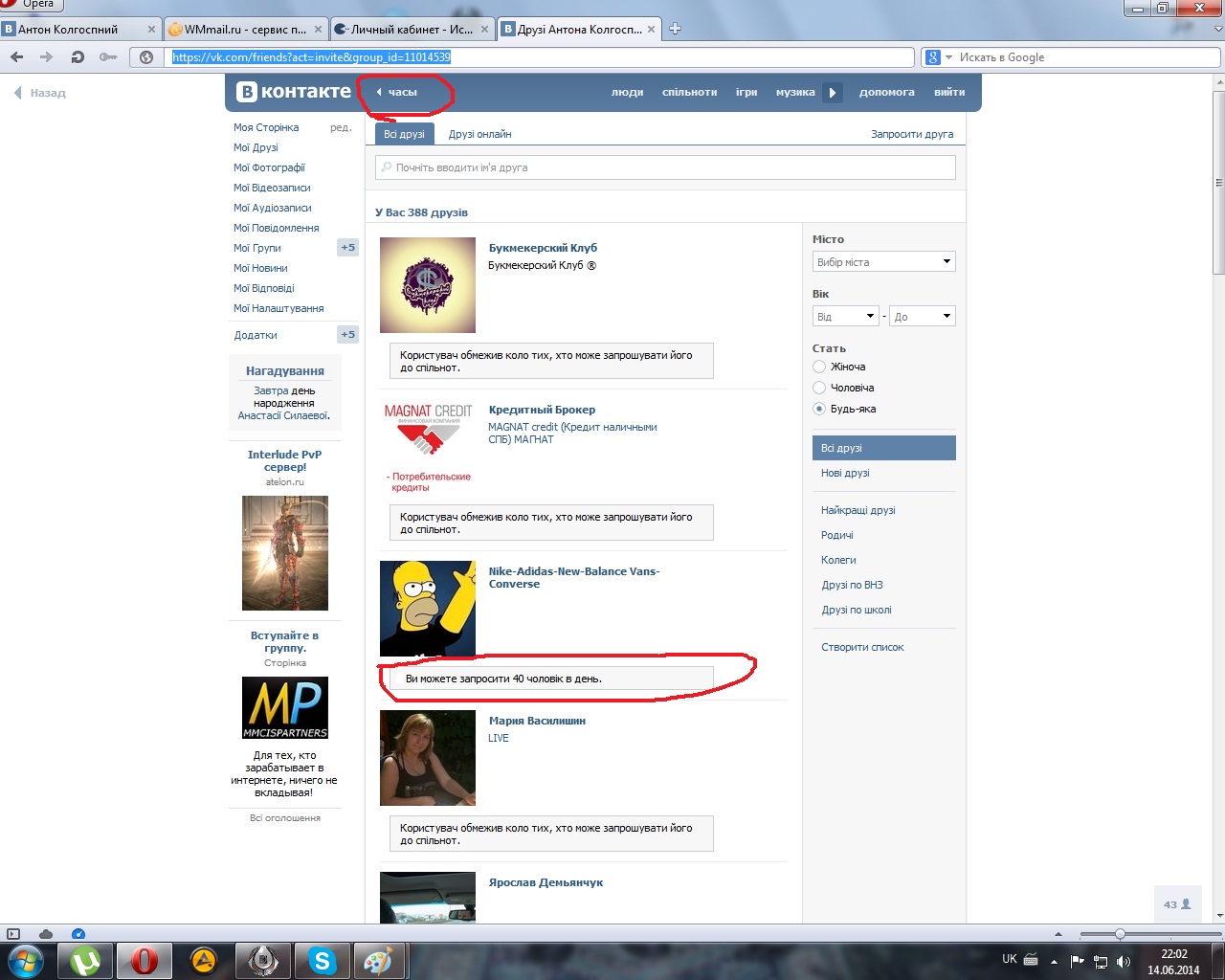Open the Анастасії Силаєвої birthday reminder link
1225x980 pixels.
pyautogui.click(x=283, y=415)
